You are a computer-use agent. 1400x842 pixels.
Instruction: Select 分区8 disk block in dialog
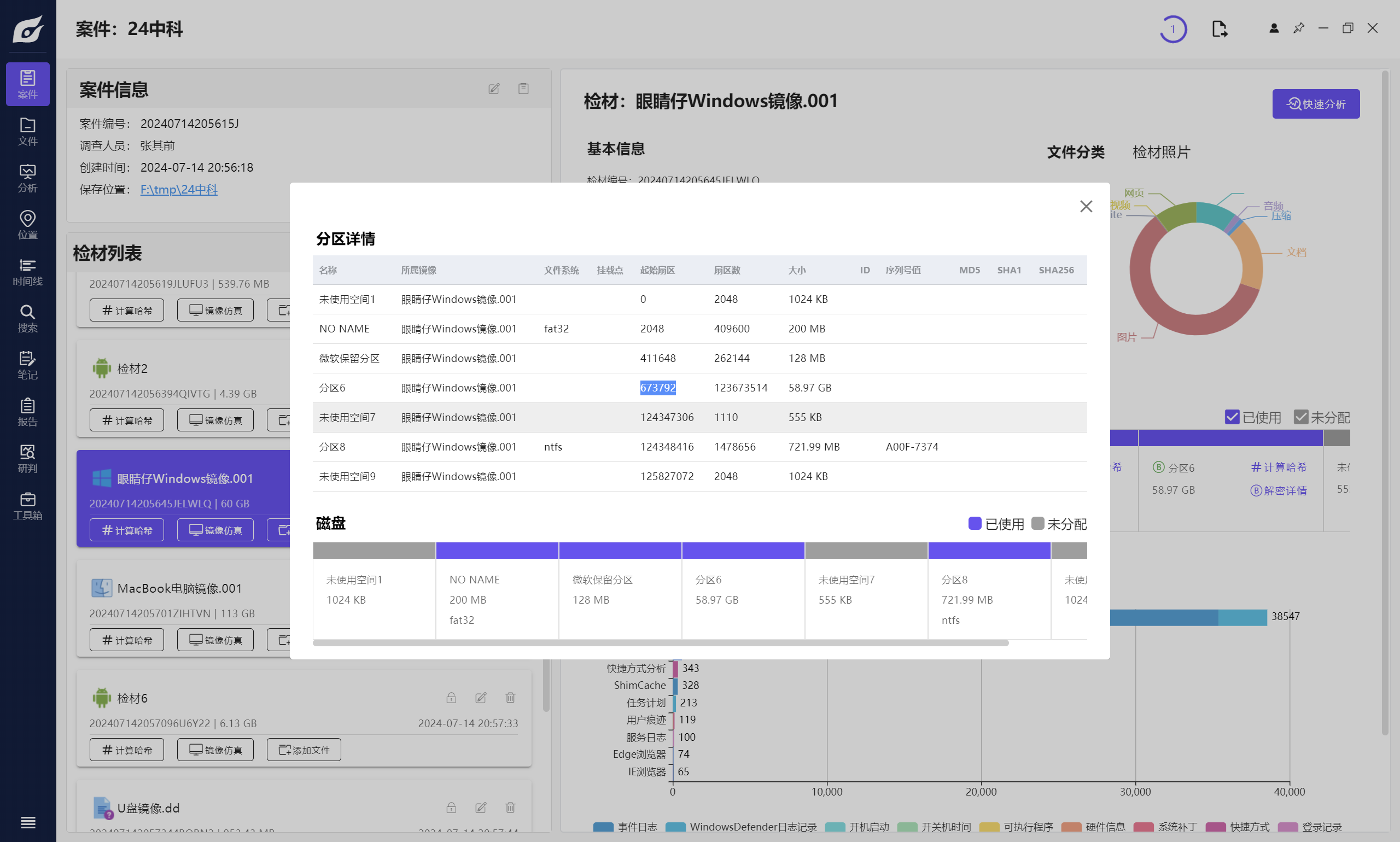(989, 590)
